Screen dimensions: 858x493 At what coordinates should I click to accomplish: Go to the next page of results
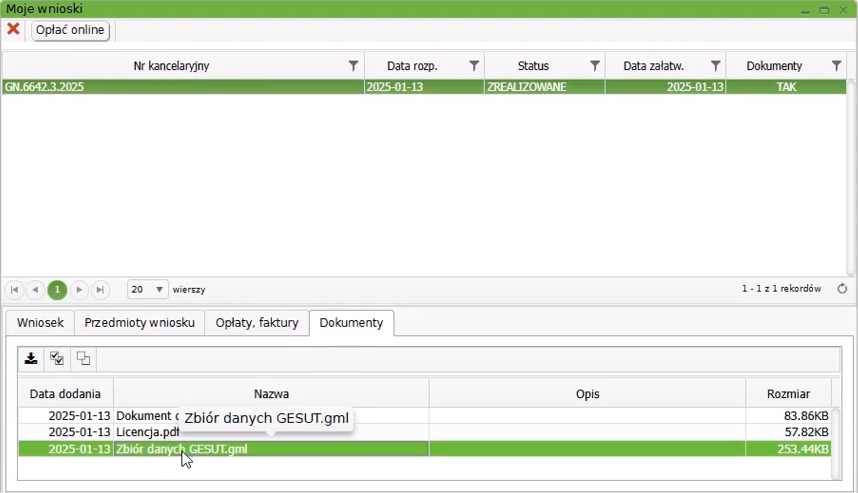79,290
